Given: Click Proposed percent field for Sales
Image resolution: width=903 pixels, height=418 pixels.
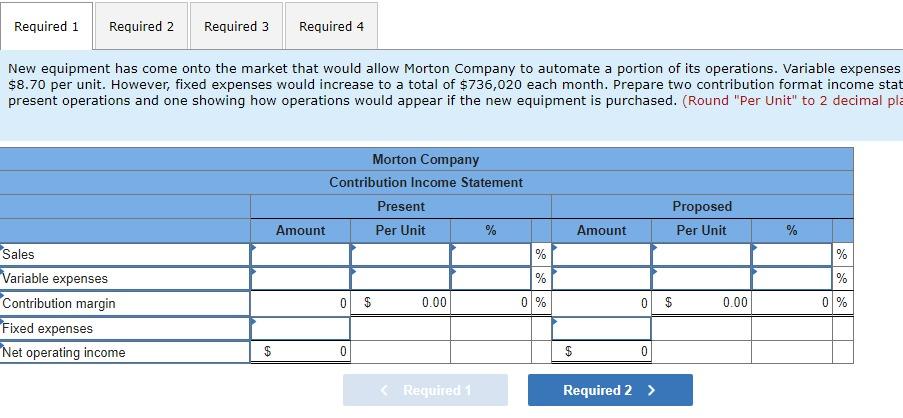Looking at the screenshot, I should coord(792,254).
